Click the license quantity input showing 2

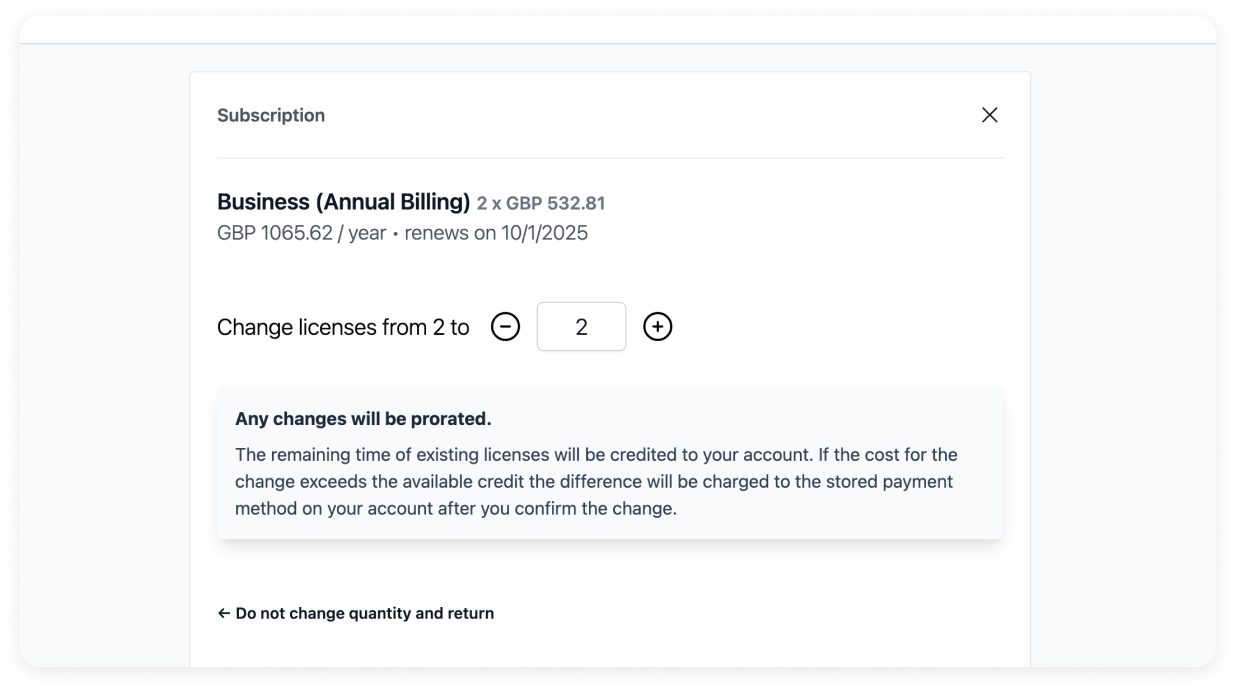point(581,327)
